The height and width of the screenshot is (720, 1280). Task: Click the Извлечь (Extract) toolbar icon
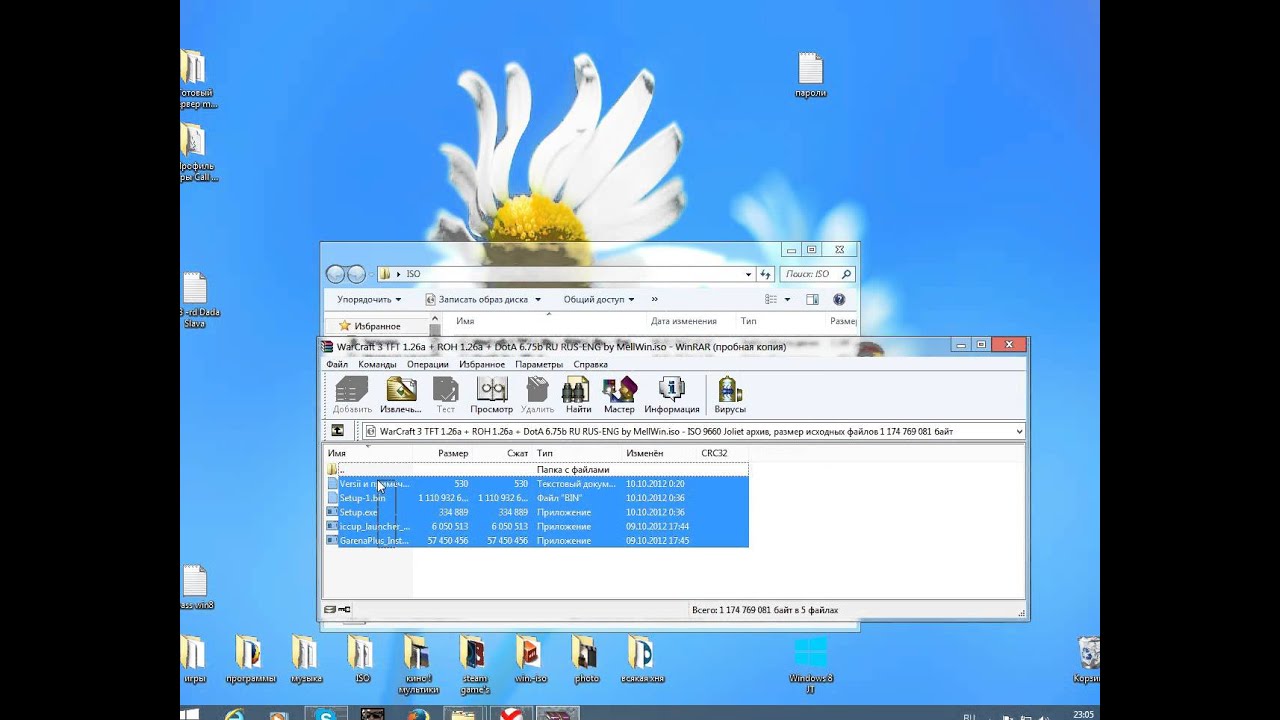click(401, 395)
